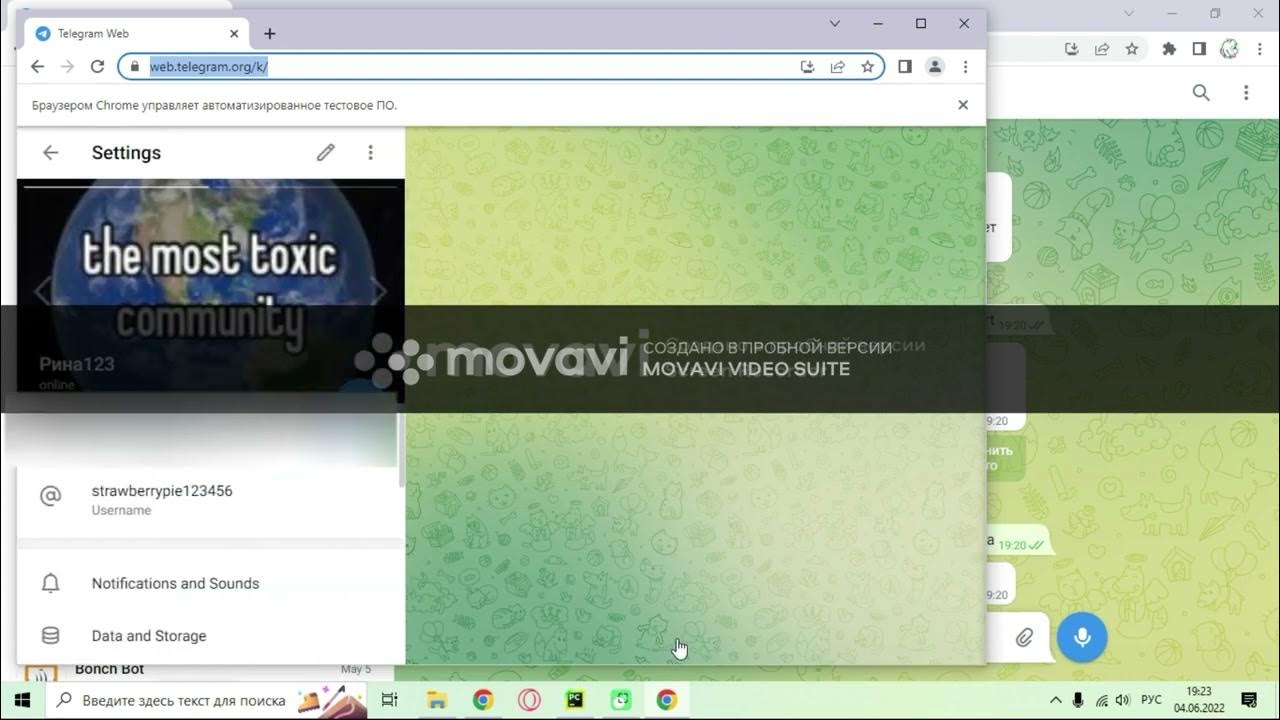Click the microphone record button in back window
This screenshot has width=1280, height=720.
[x=1082, y=637]
